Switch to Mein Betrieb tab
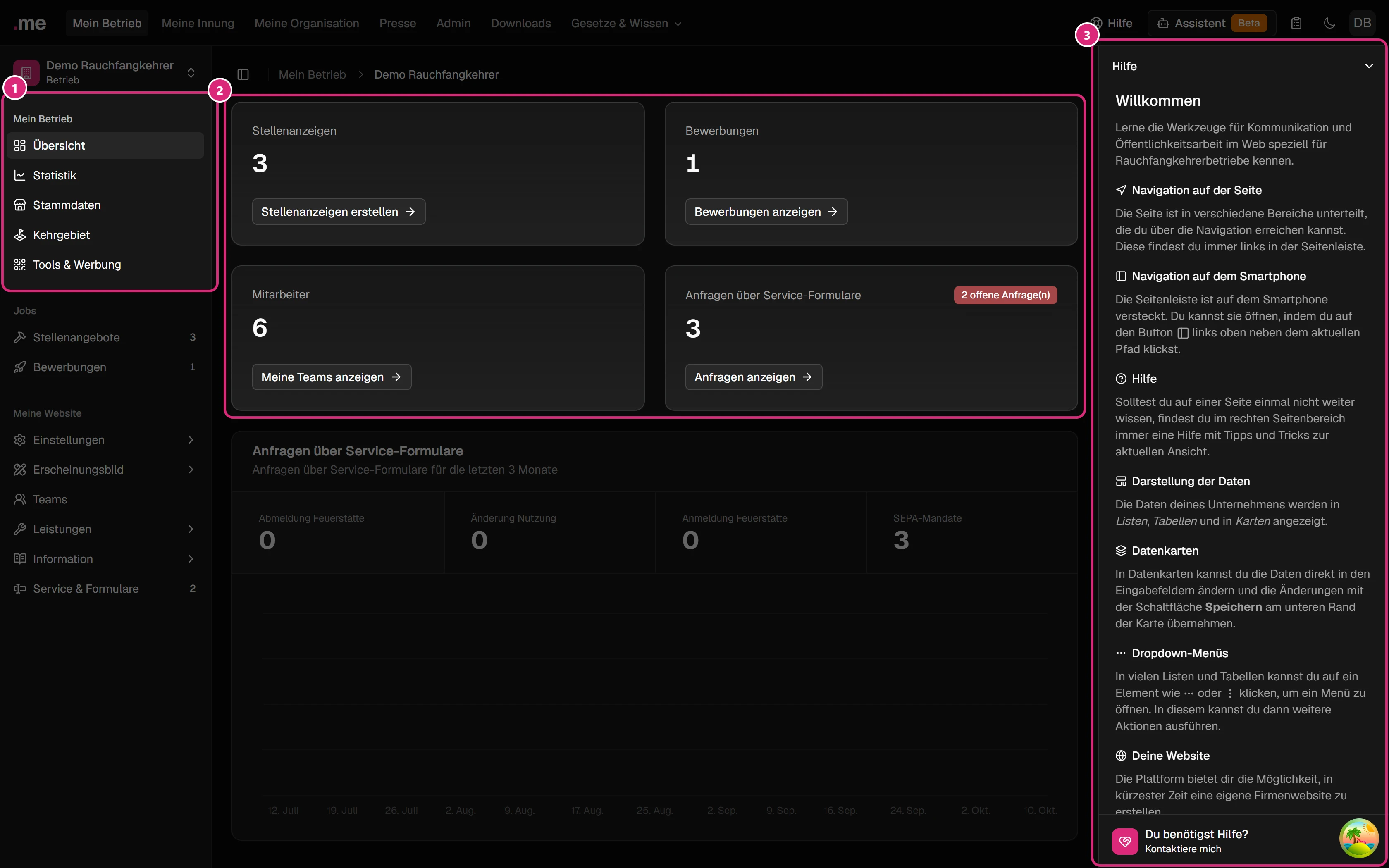Image resolution: width=1389 pixels, height=868 pixels. point(107,24)
